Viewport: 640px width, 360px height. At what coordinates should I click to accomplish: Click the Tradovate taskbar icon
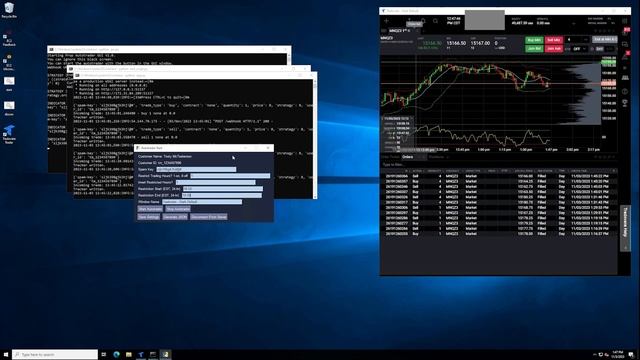click(x=141, y=355)
